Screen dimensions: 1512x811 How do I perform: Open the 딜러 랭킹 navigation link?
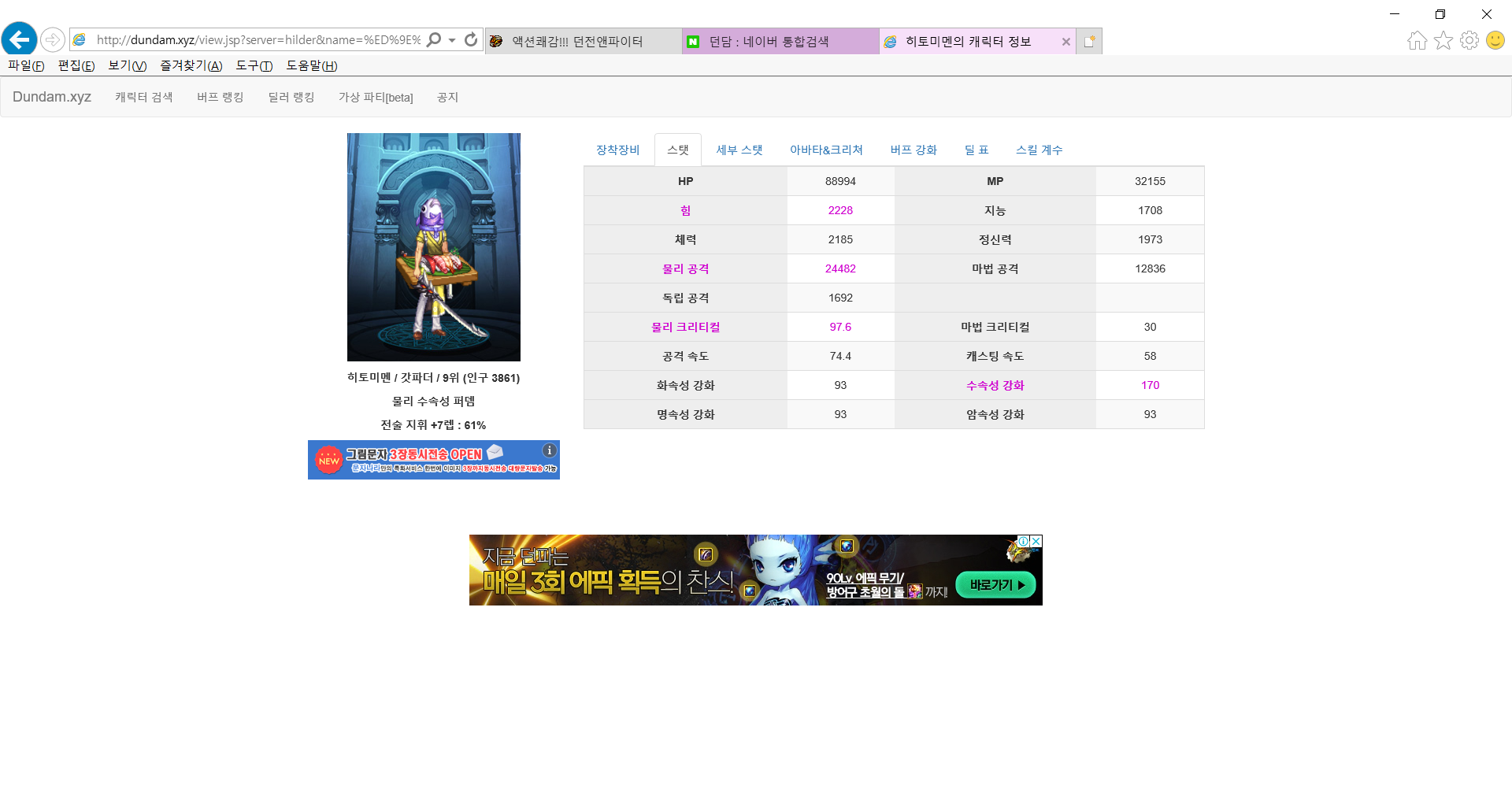pos(291,97)
